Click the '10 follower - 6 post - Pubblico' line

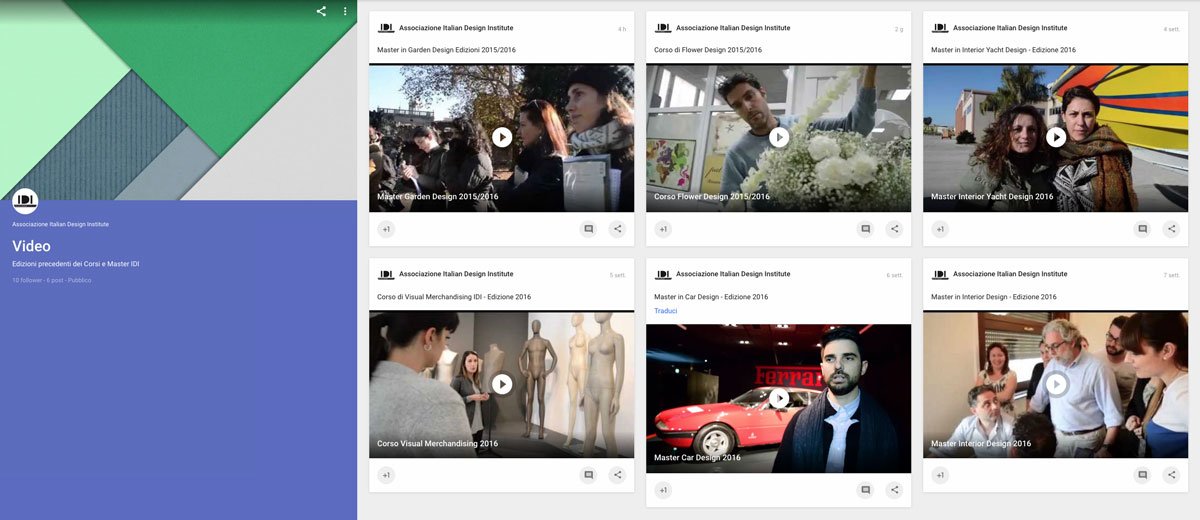point(51,280)
